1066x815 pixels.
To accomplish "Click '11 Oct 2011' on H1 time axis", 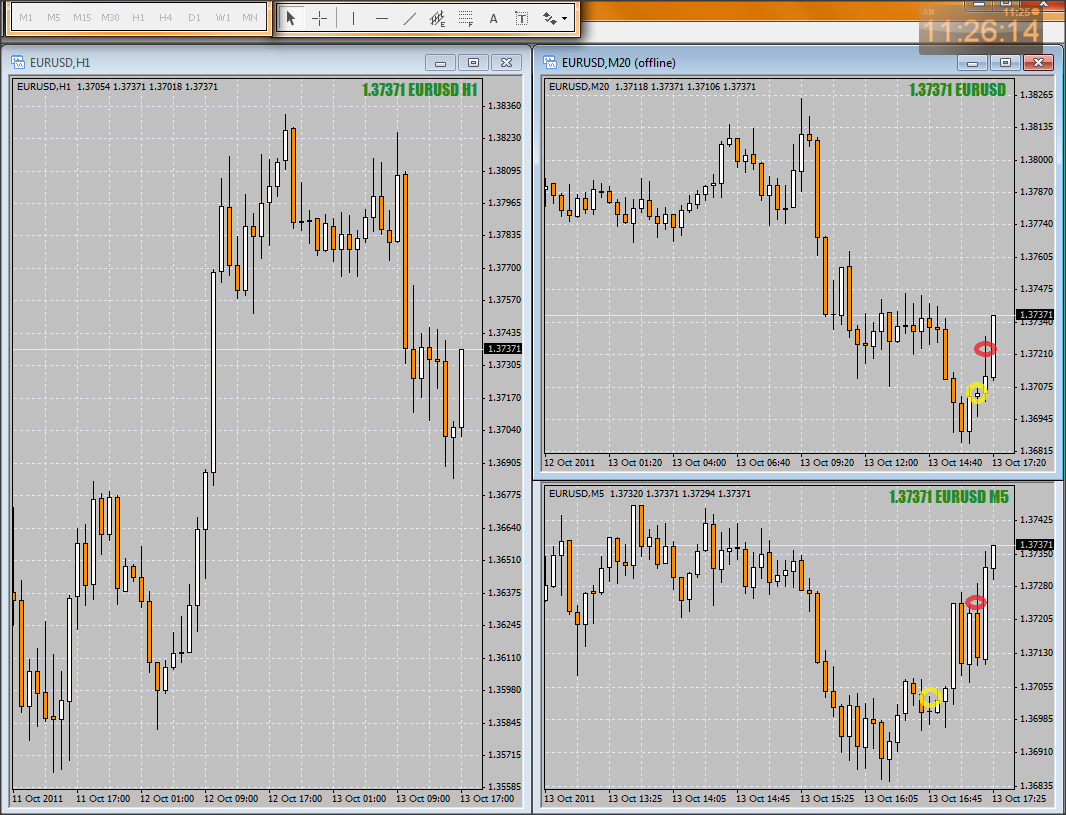I will click(x=37, y=799).
